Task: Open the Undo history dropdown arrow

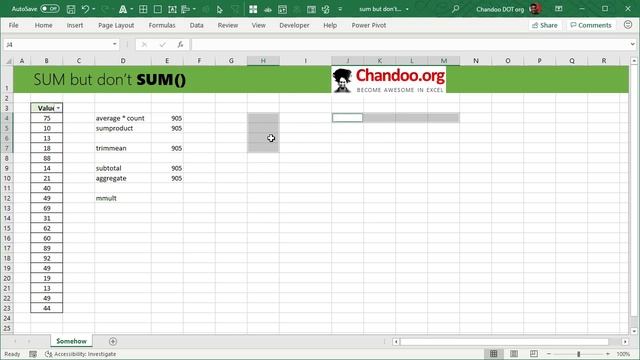Action: click(x=94, y=9)
